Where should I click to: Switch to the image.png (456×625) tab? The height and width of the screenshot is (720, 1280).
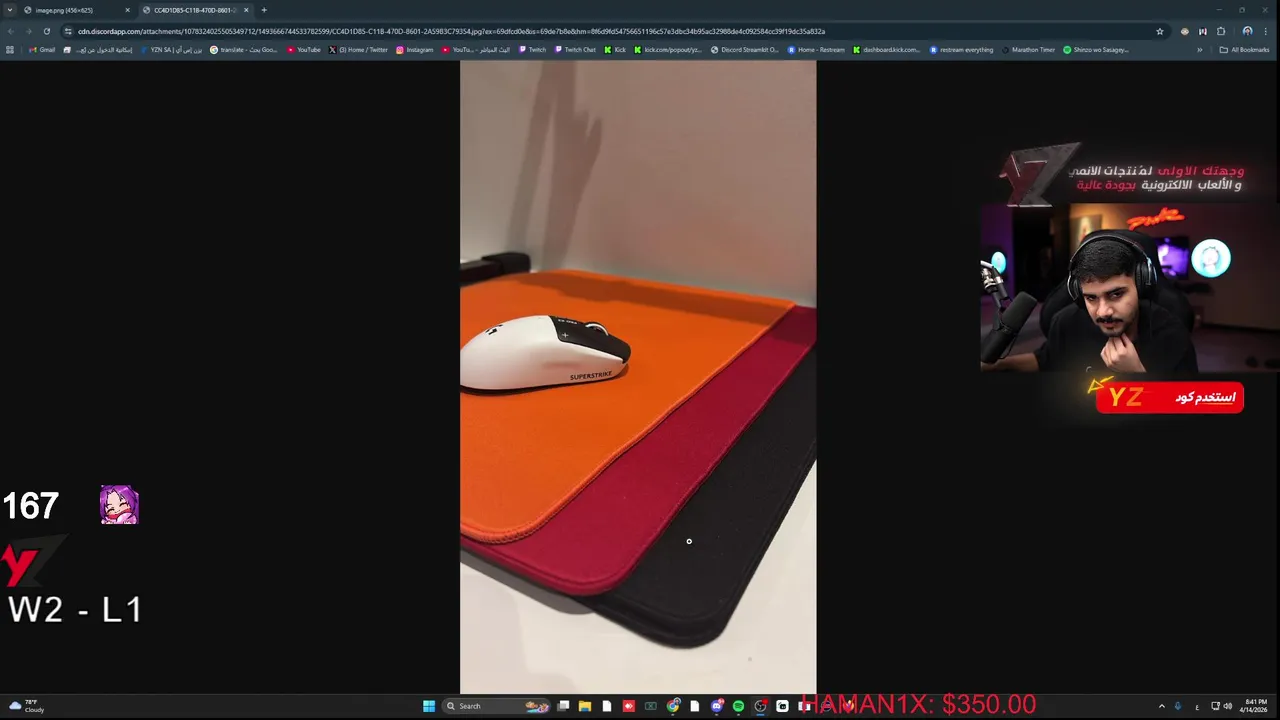(x=76, y=10)
